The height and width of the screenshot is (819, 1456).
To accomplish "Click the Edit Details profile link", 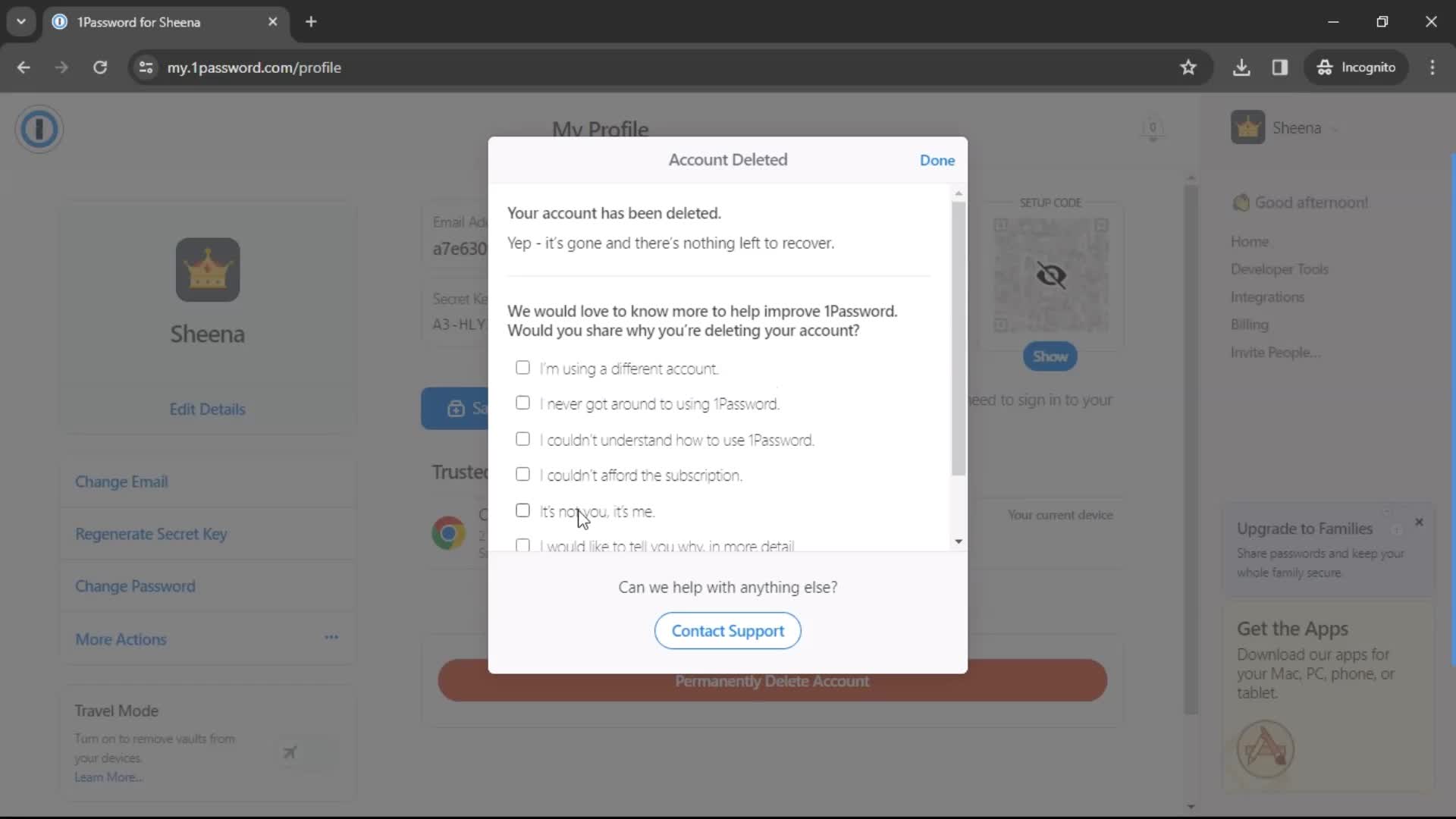I will 207,408.
